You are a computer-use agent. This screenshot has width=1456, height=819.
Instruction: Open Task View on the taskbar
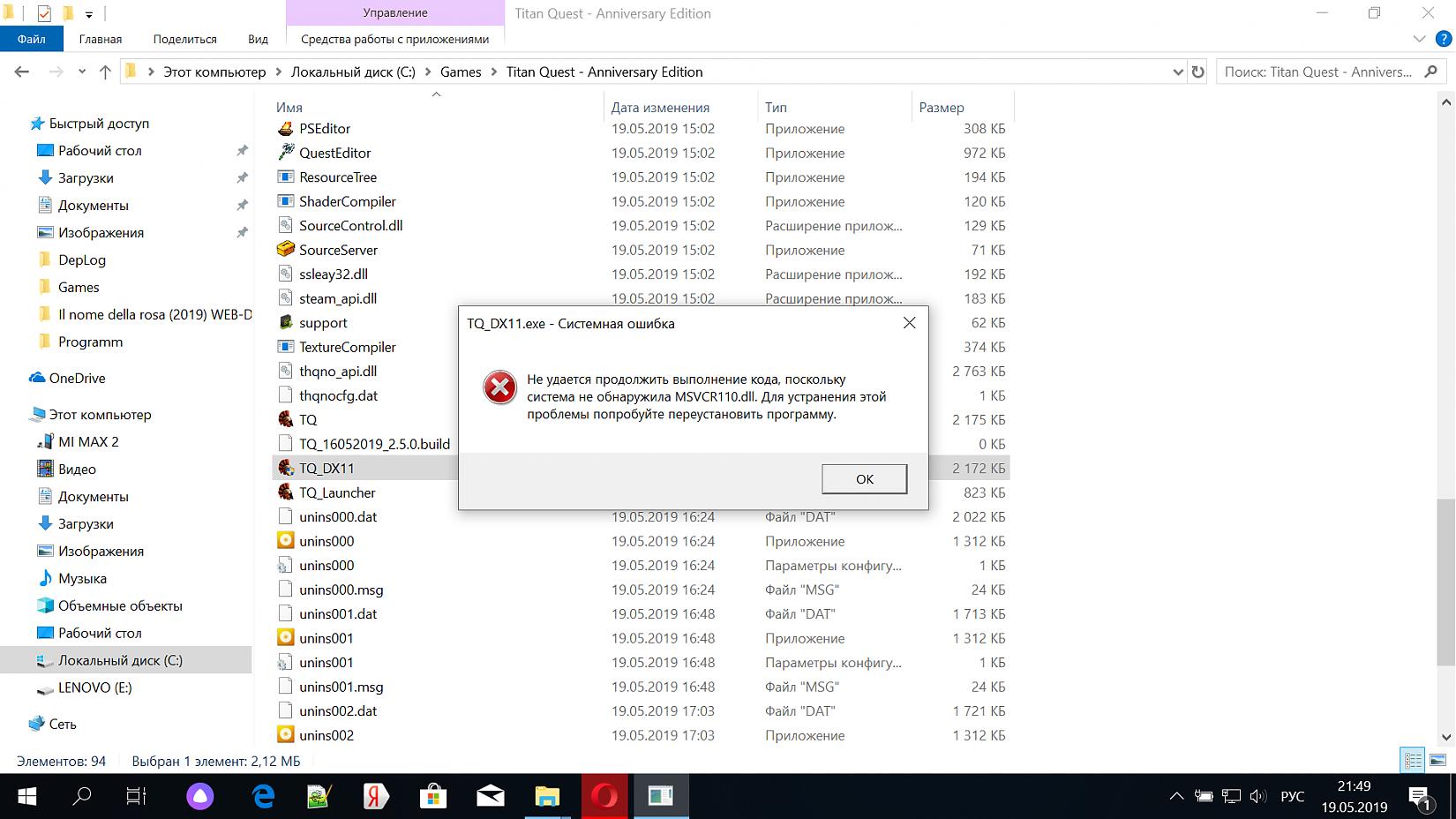(136, 797)
